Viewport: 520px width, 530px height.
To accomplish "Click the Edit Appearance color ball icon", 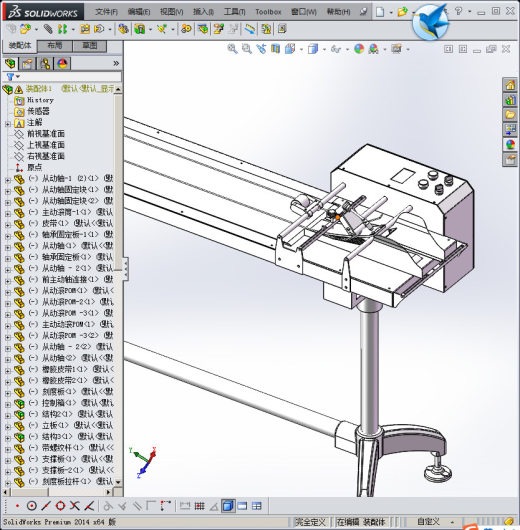I will coord(359,49).
